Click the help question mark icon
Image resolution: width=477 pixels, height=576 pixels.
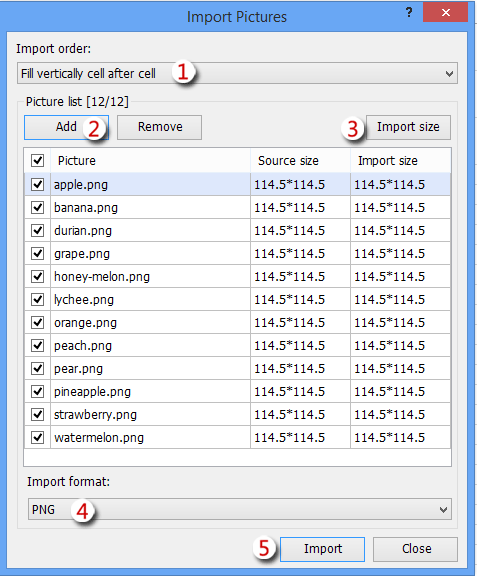tap(409, 12)
